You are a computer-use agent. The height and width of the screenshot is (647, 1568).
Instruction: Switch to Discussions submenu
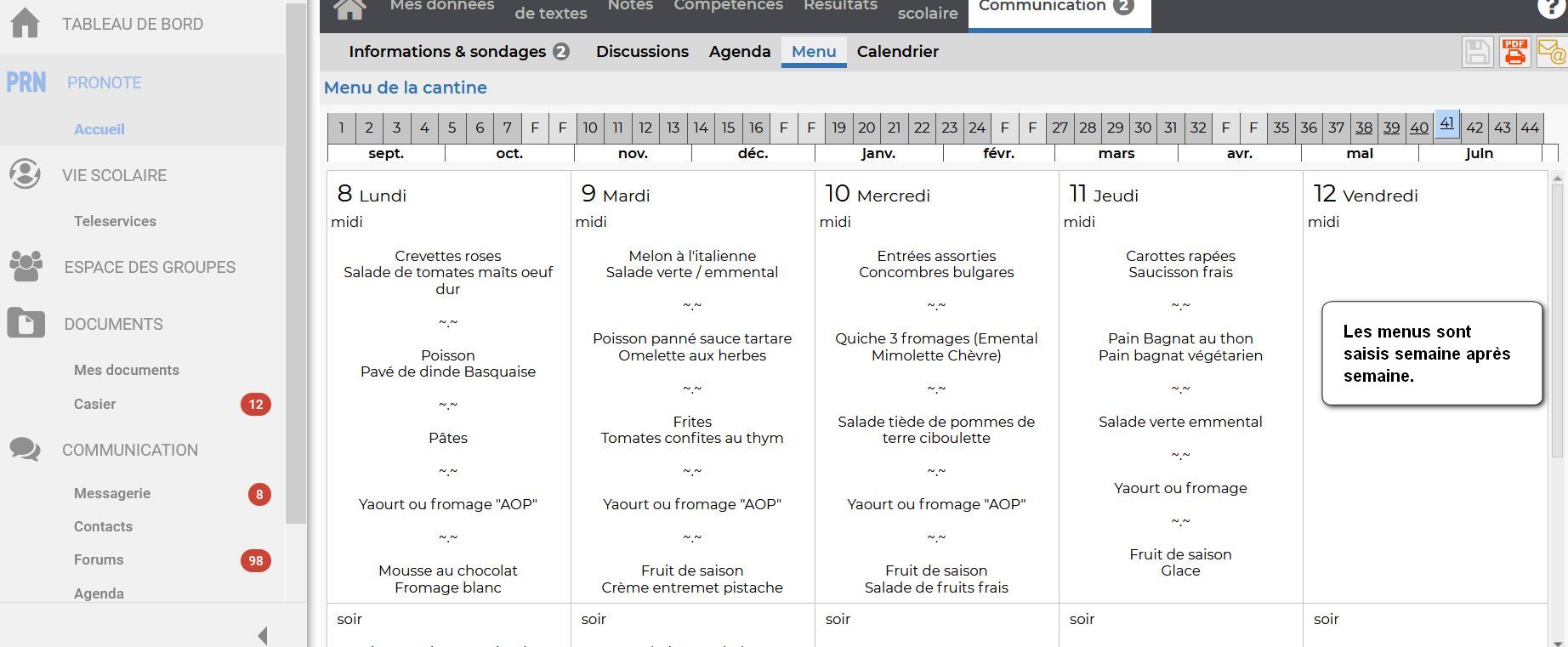tap(642, 52)
